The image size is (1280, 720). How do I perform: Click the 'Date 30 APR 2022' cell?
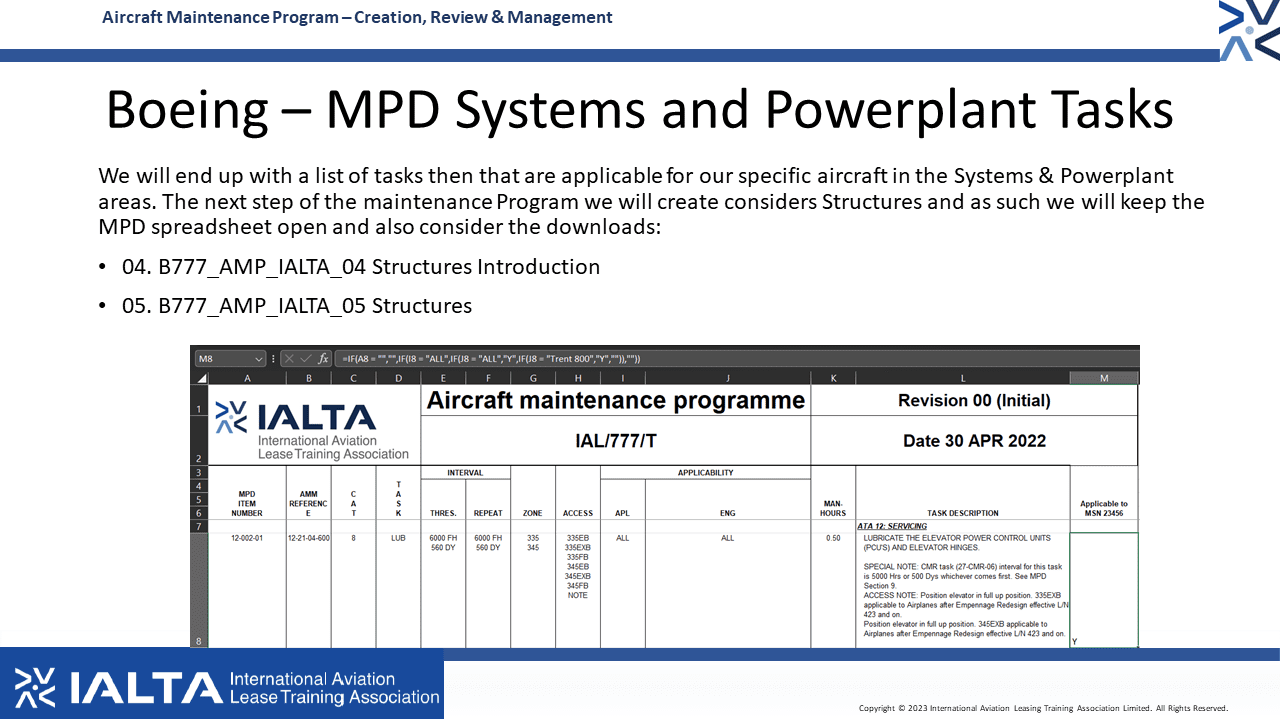pos(974,441)
